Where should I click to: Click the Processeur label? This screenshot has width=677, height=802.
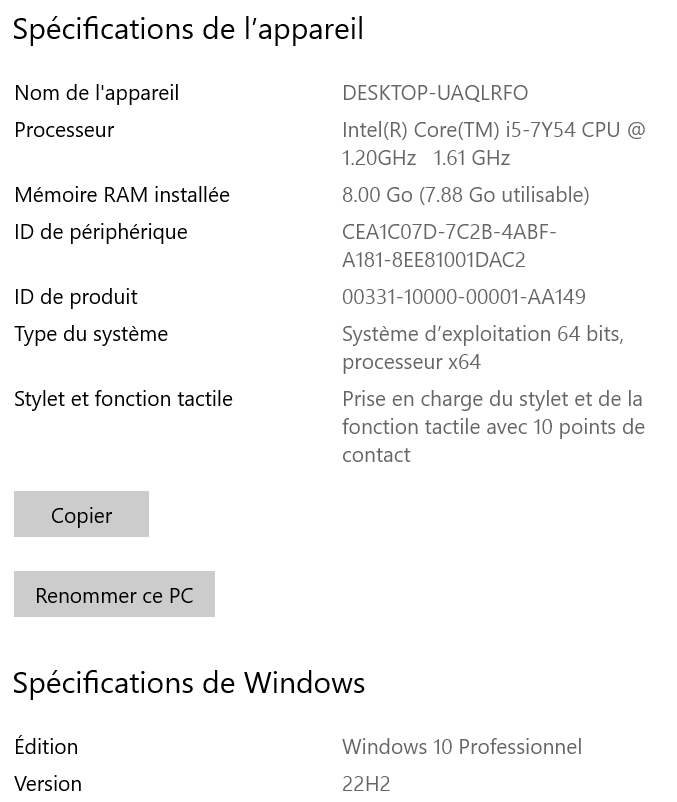[64, 130]
